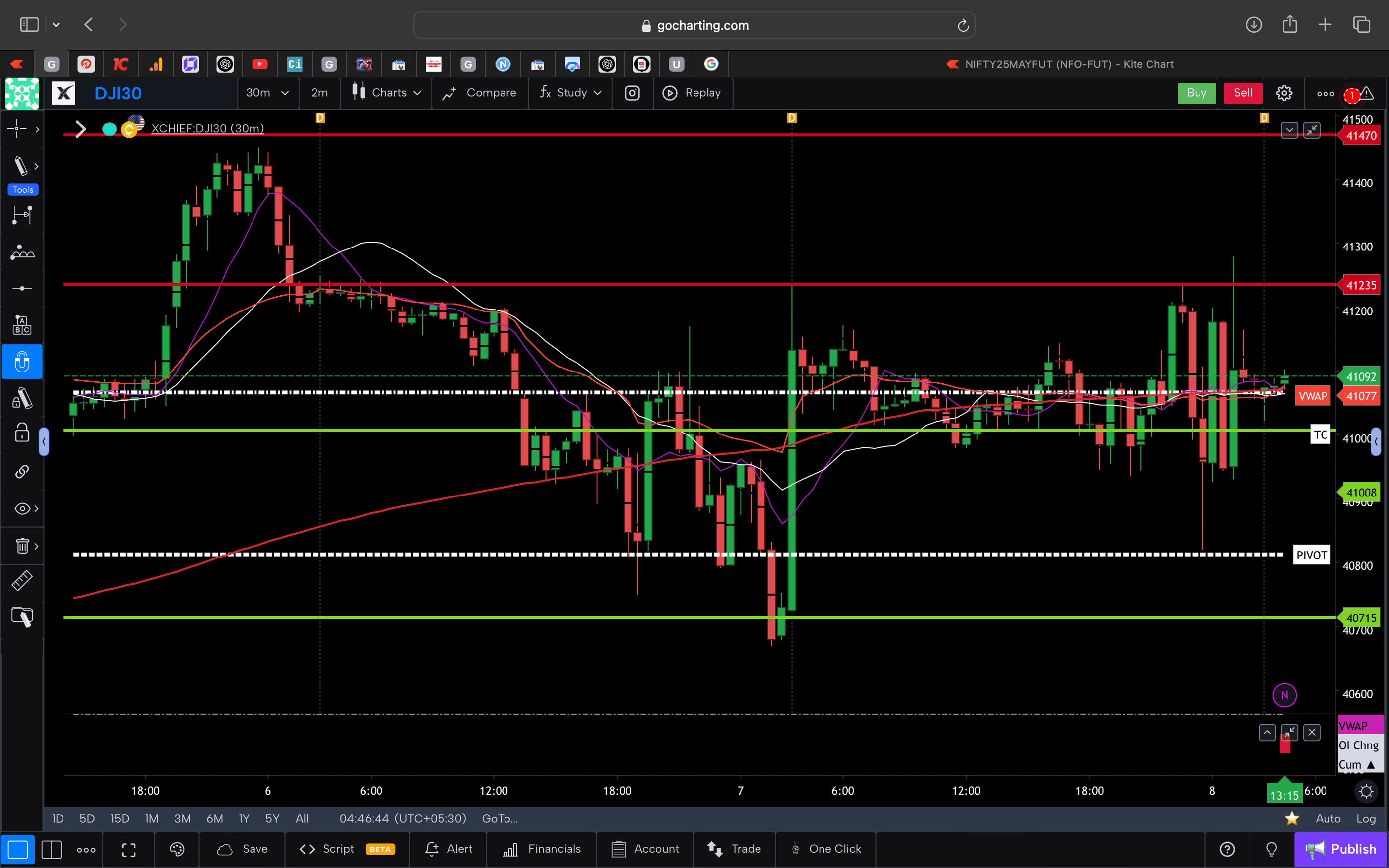Screen dimensions: 1389x868
Task: Toggle the magnet snap tool
Action: [x=22, y=362]
